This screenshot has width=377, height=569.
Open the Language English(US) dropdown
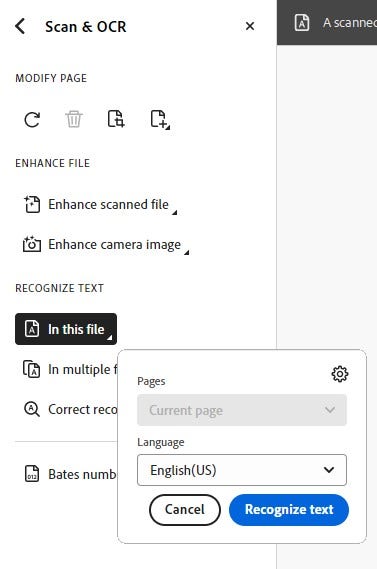(242, 470)
